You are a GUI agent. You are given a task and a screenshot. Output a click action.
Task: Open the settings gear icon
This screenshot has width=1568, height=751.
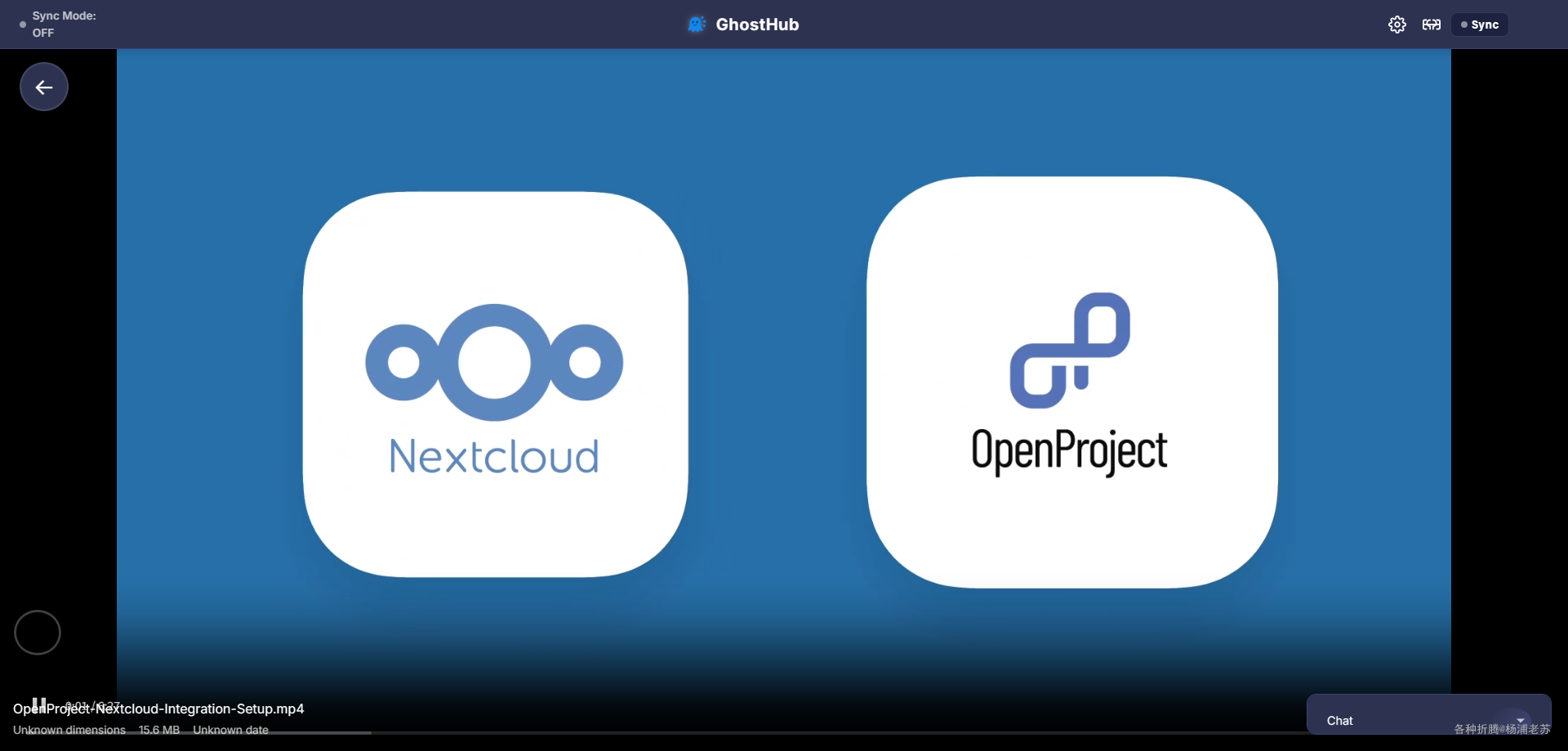point(1397,25)
